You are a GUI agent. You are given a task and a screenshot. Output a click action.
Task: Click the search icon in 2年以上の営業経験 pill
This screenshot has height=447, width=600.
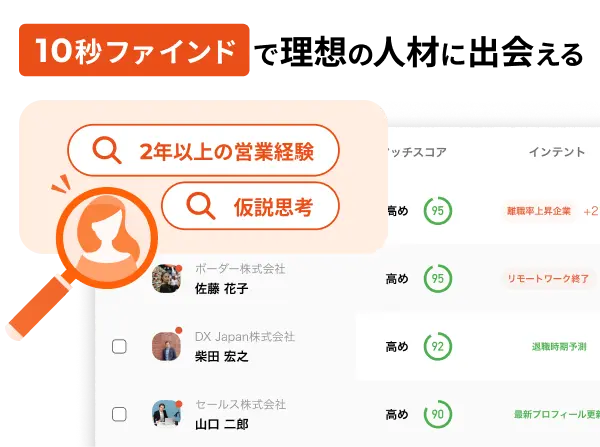tap(107, 150)
